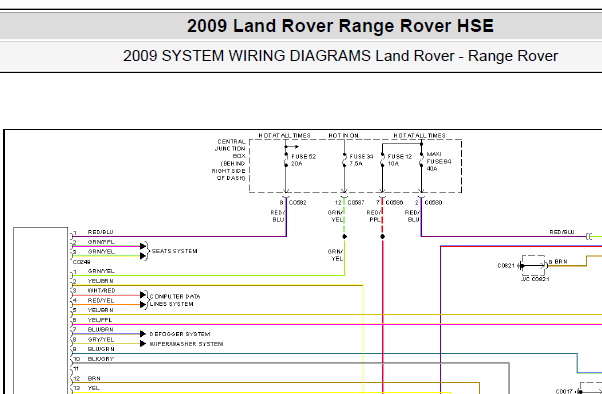Click the "YEL/PPL" wire label at pin 6
602x394 pixels.
point(100,320)
